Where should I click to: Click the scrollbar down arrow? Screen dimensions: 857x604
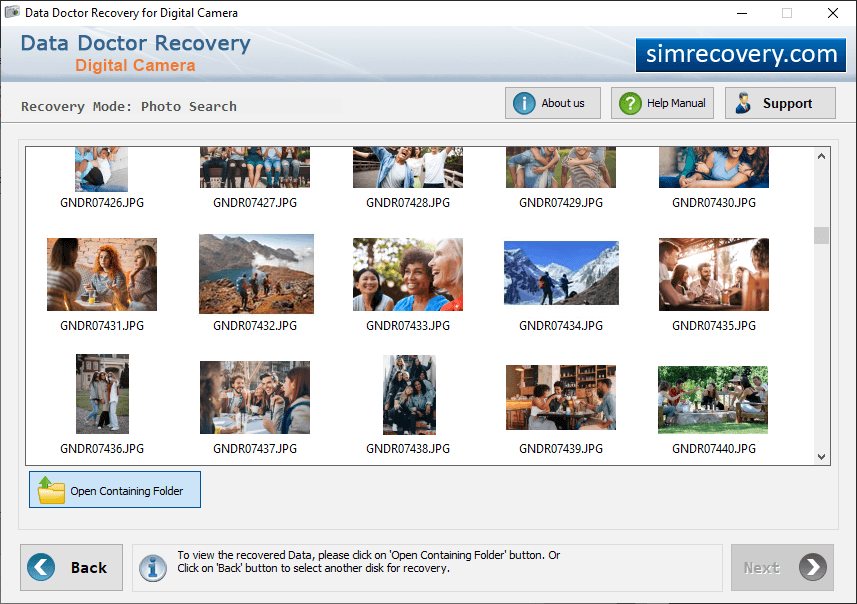tap(821, 456)
